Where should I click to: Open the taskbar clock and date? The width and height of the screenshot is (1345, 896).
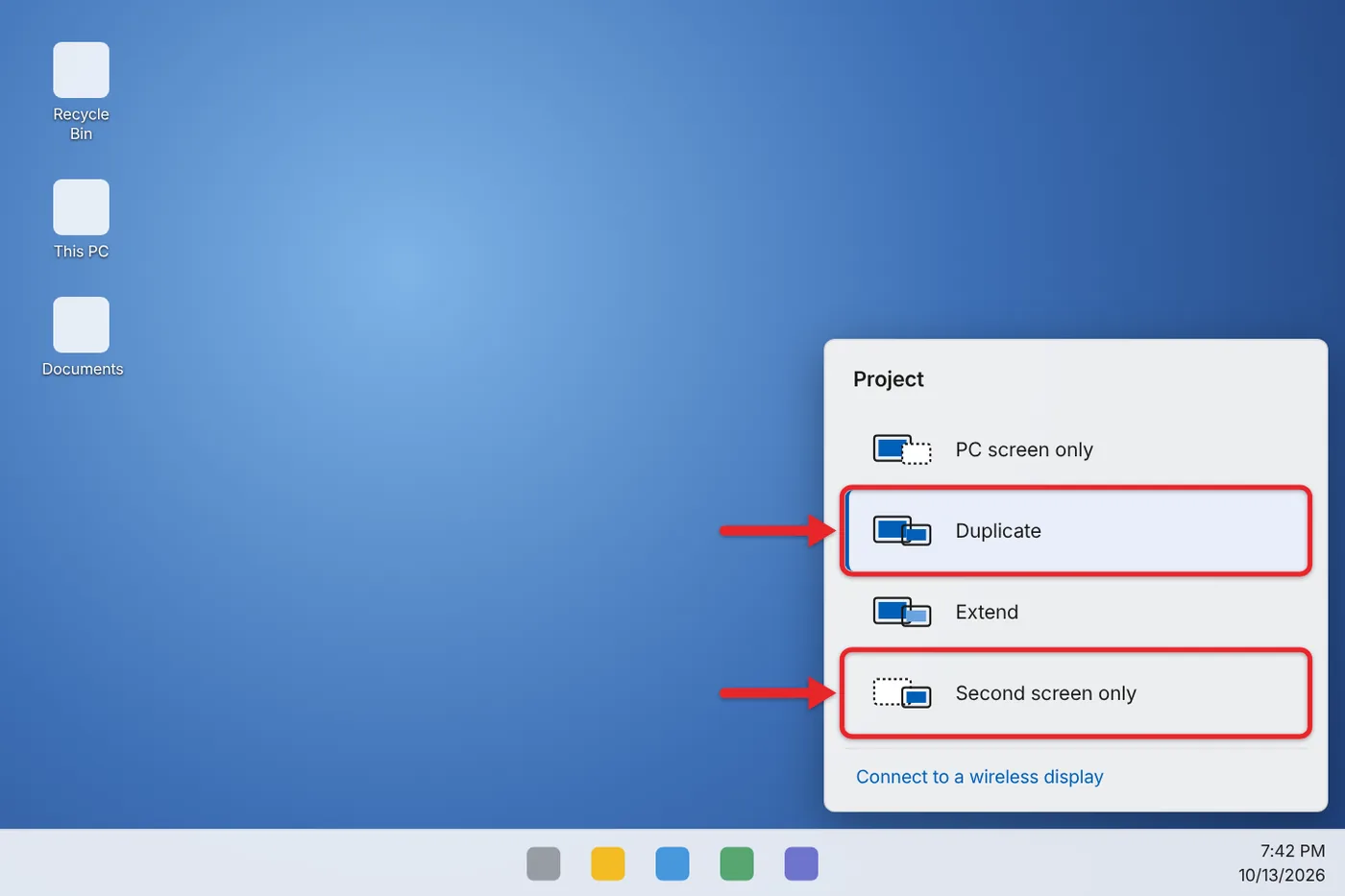coord(1282,862)
